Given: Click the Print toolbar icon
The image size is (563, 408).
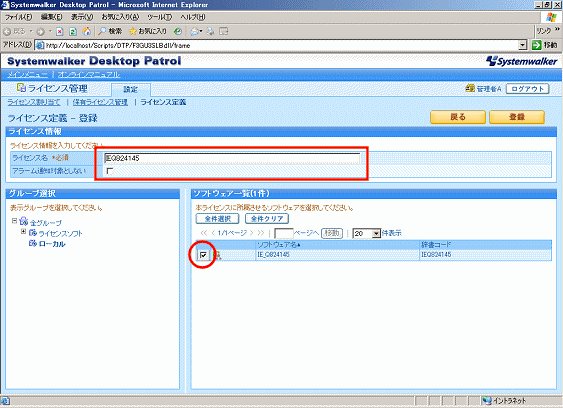Looking at the screenshot, I should click(x=210, y=31).
